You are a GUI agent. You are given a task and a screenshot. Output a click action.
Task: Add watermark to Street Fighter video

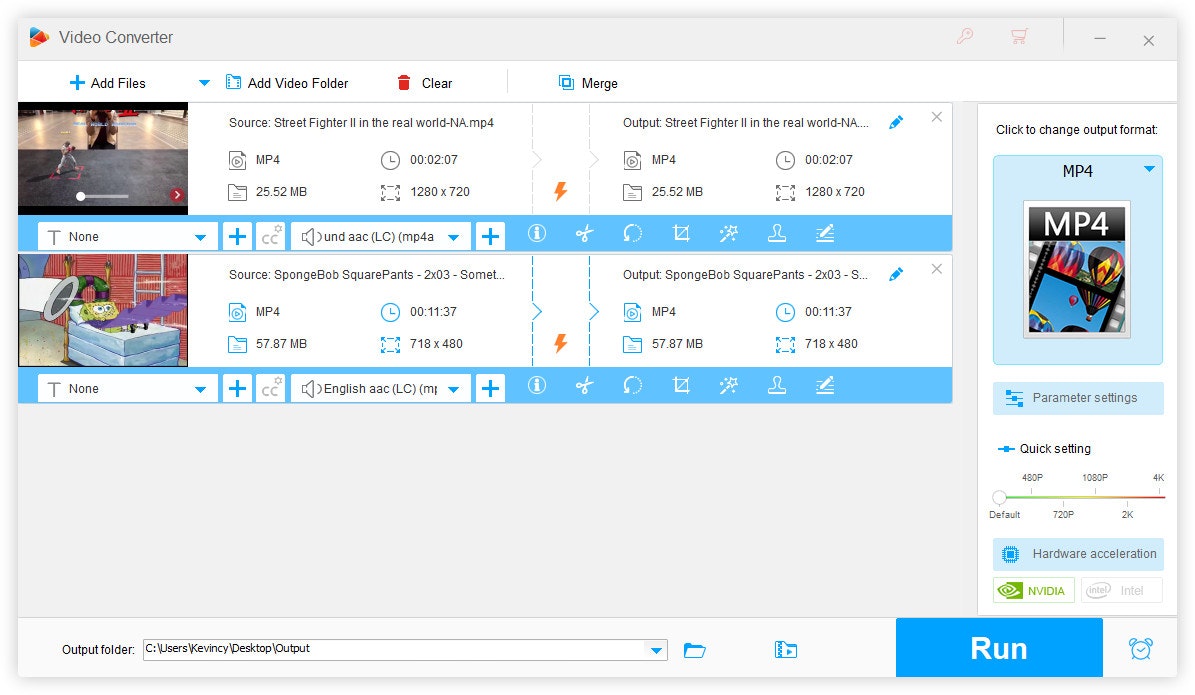(x=777, y=233)
